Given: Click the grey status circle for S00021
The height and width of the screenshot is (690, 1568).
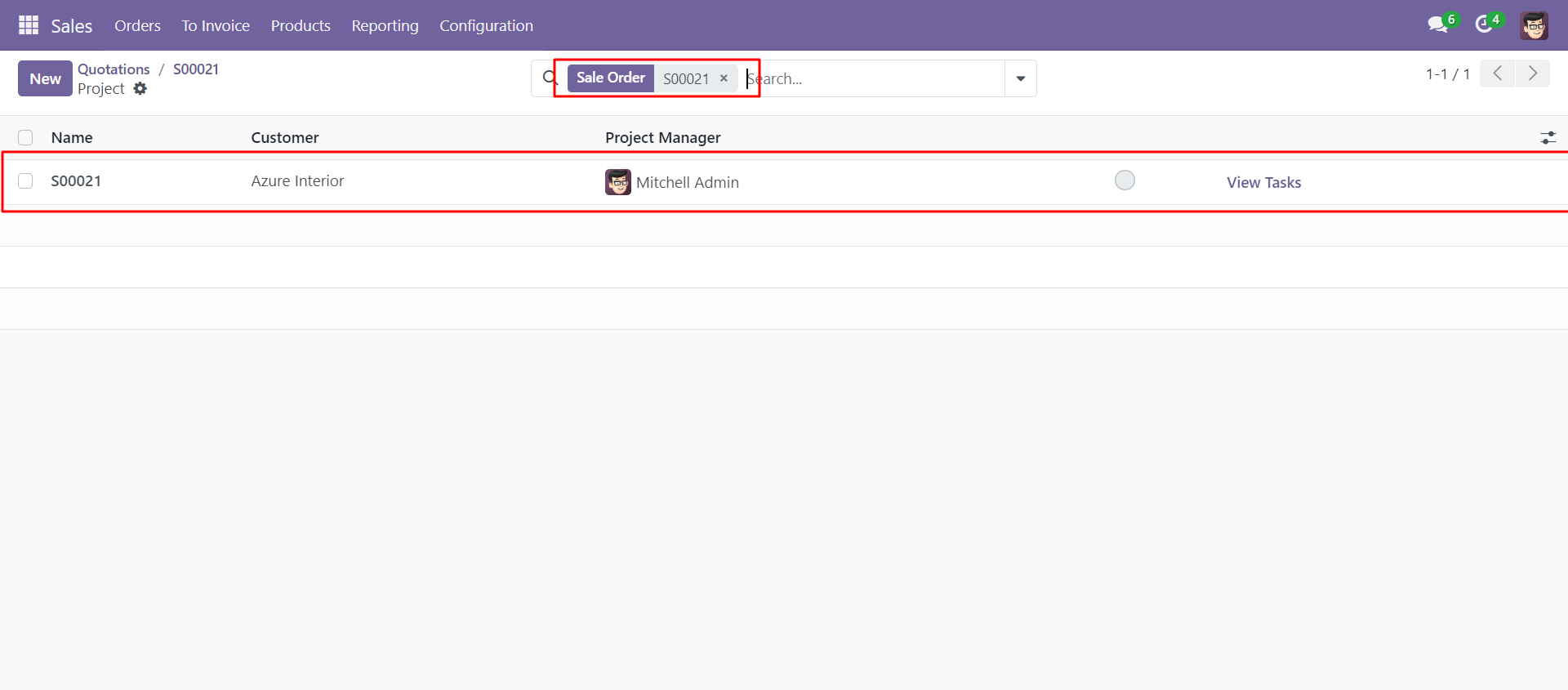Looking at the screenshot, I should point(1125,180).
